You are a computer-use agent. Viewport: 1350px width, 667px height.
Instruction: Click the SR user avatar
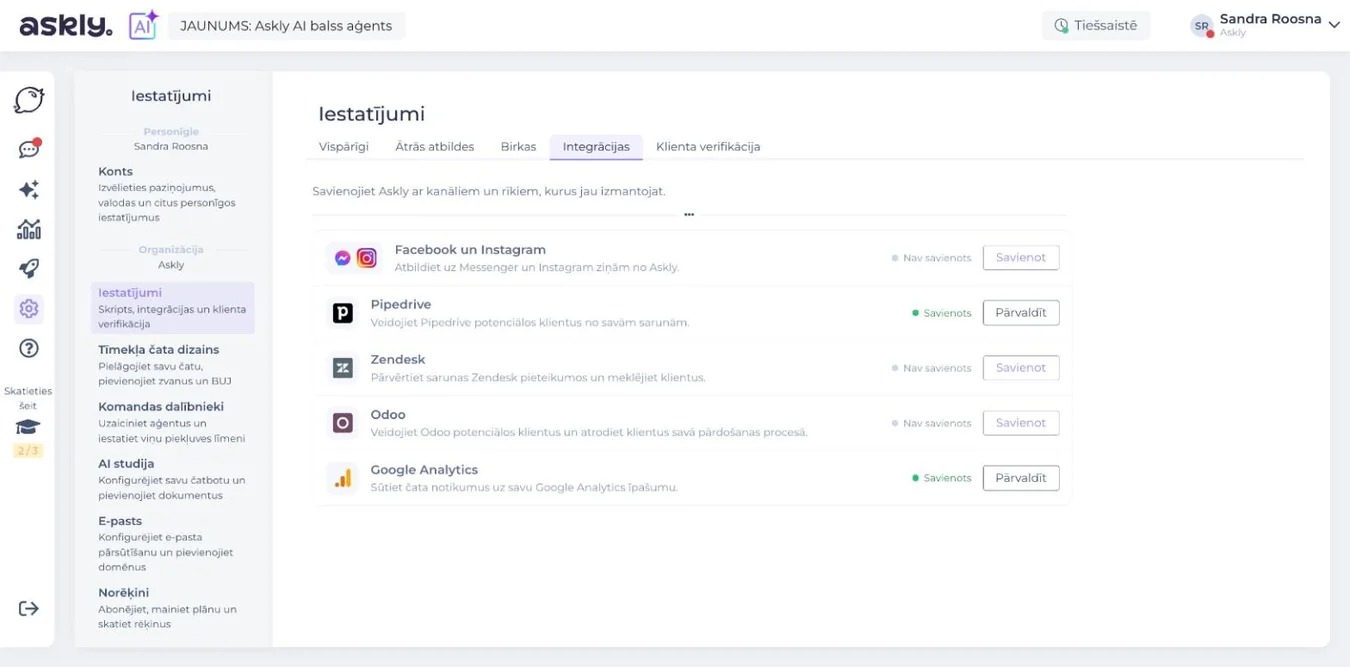[x=1201, y=26]
